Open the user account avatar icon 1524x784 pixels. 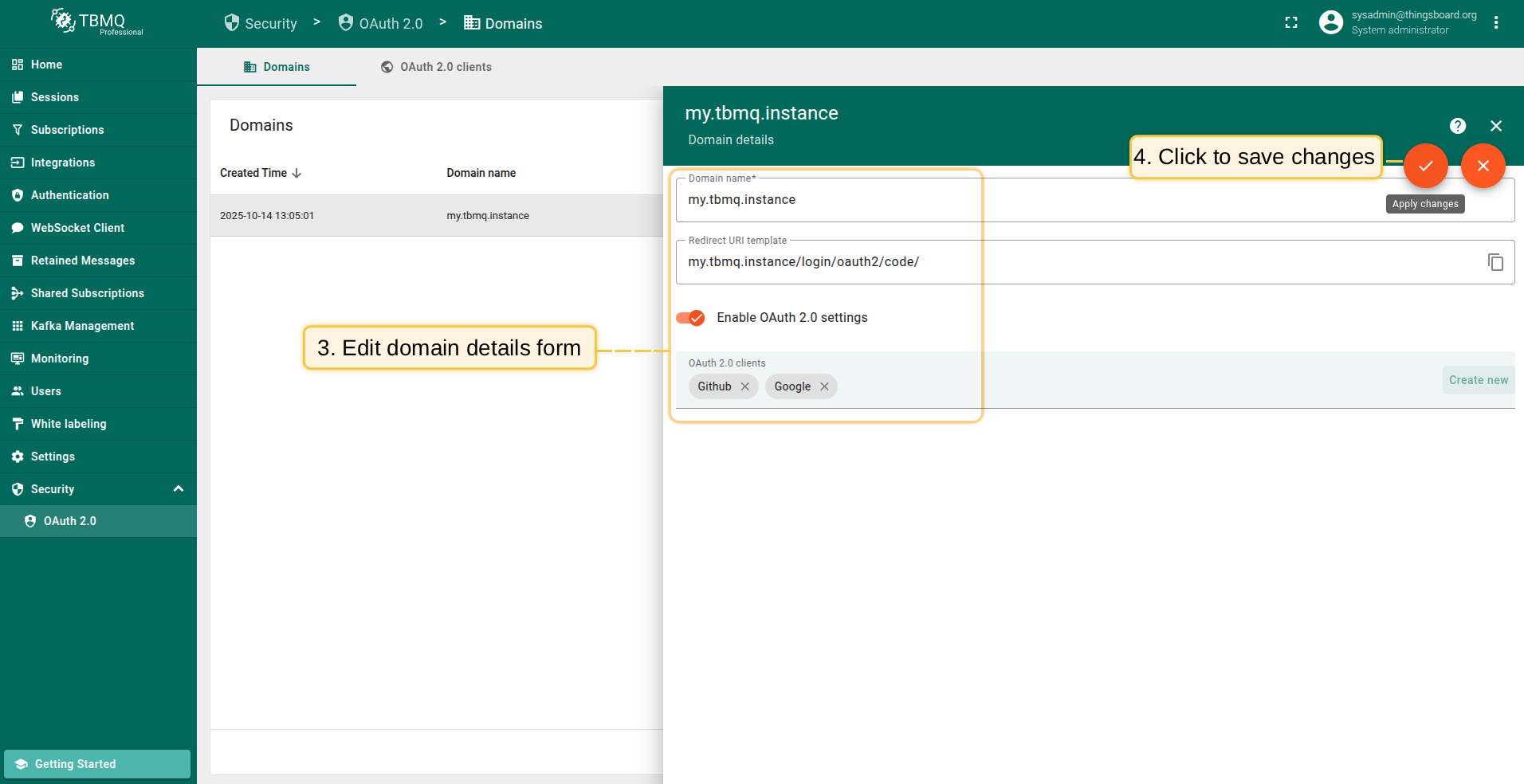coord(1330,23)
